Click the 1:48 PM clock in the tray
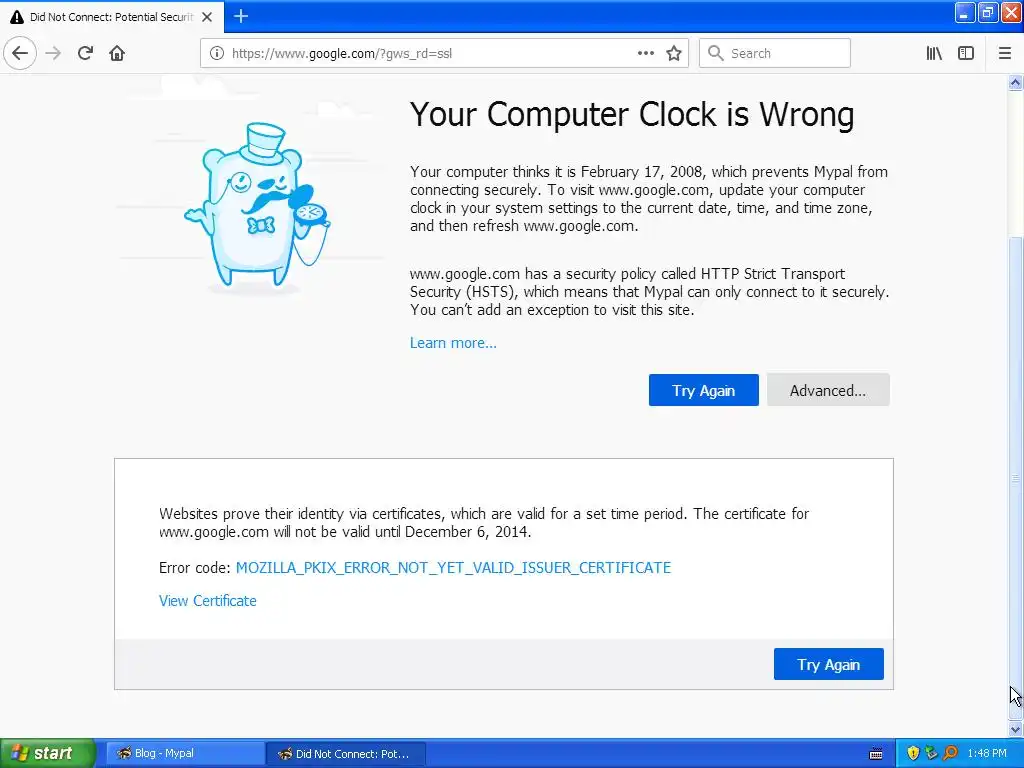This screenshot has width=1024, height=768. 987,753
